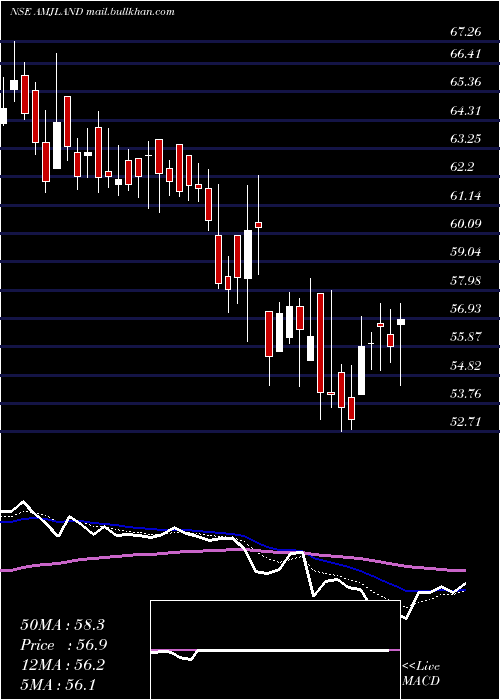Click the 67.26 price level label
Image resolution: width=500 pixels, height=700 pixels.
pos(466,32)
